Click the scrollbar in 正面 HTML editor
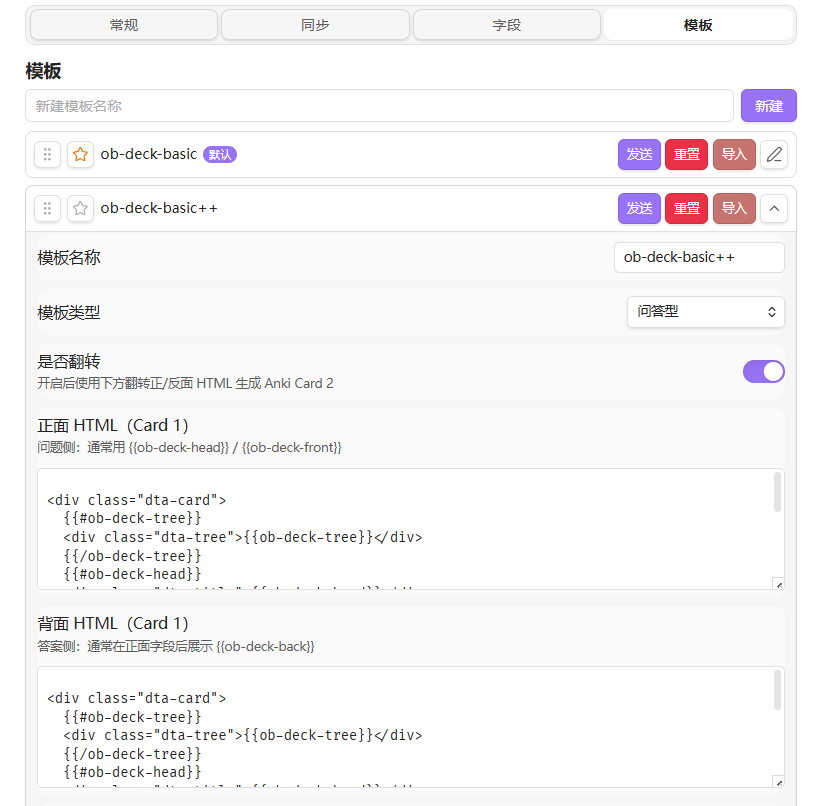This screenshot has width=814, height=806. click(x=777, y=492)
